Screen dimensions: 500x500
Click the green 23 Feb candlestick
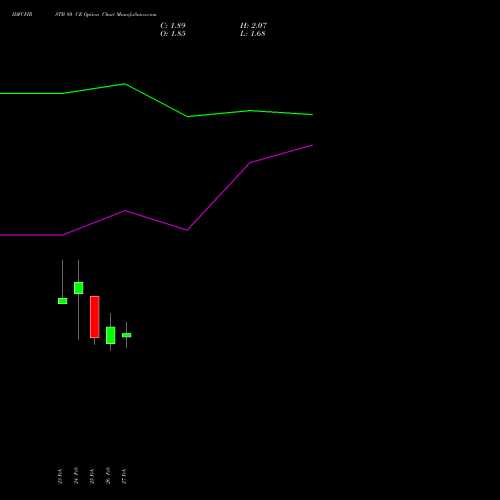tap(63, 301)
